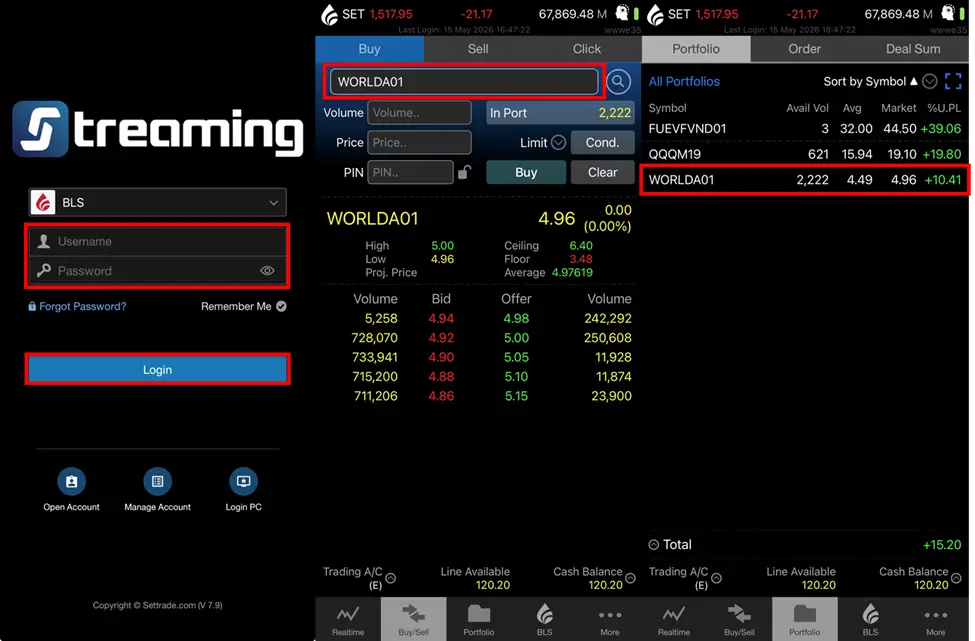The image size is (975, 641).
Task: Click the Volume input field
Action: pos(419,113)
